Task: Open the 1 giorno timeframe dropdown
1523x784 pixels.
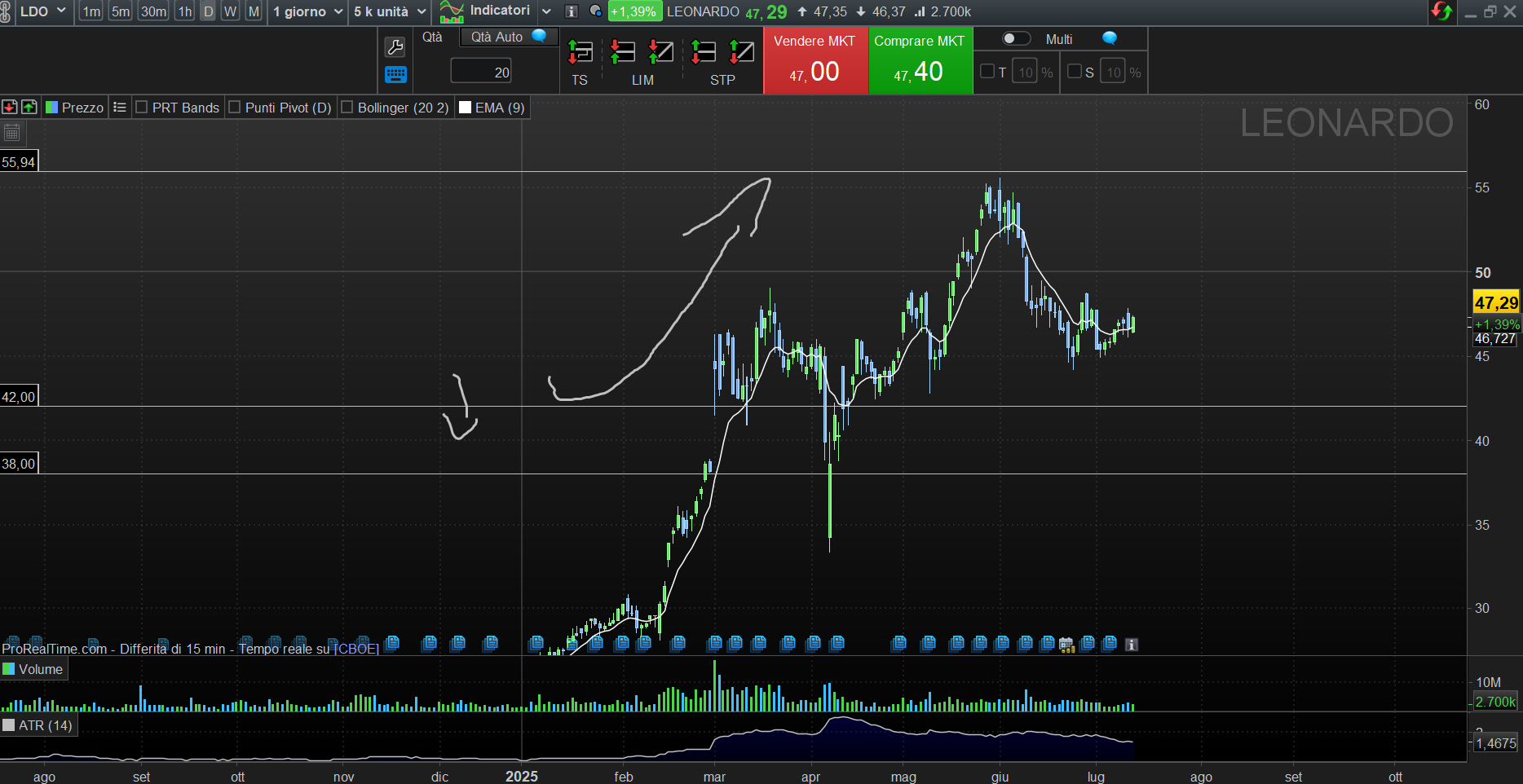Action: point(308,11)
